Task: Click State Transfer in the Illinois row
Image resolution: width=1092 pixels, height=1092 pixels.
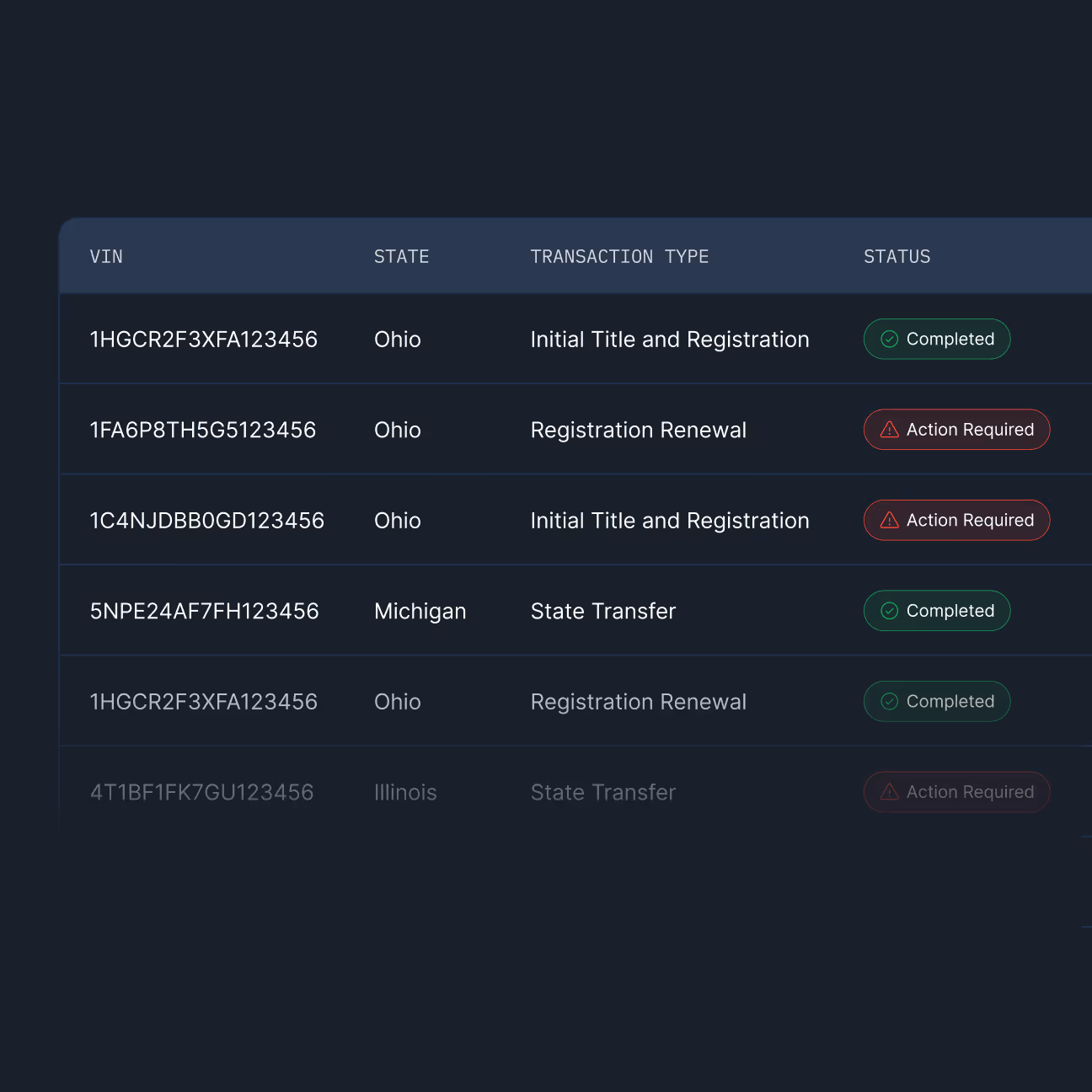Action: pos(603,792)
